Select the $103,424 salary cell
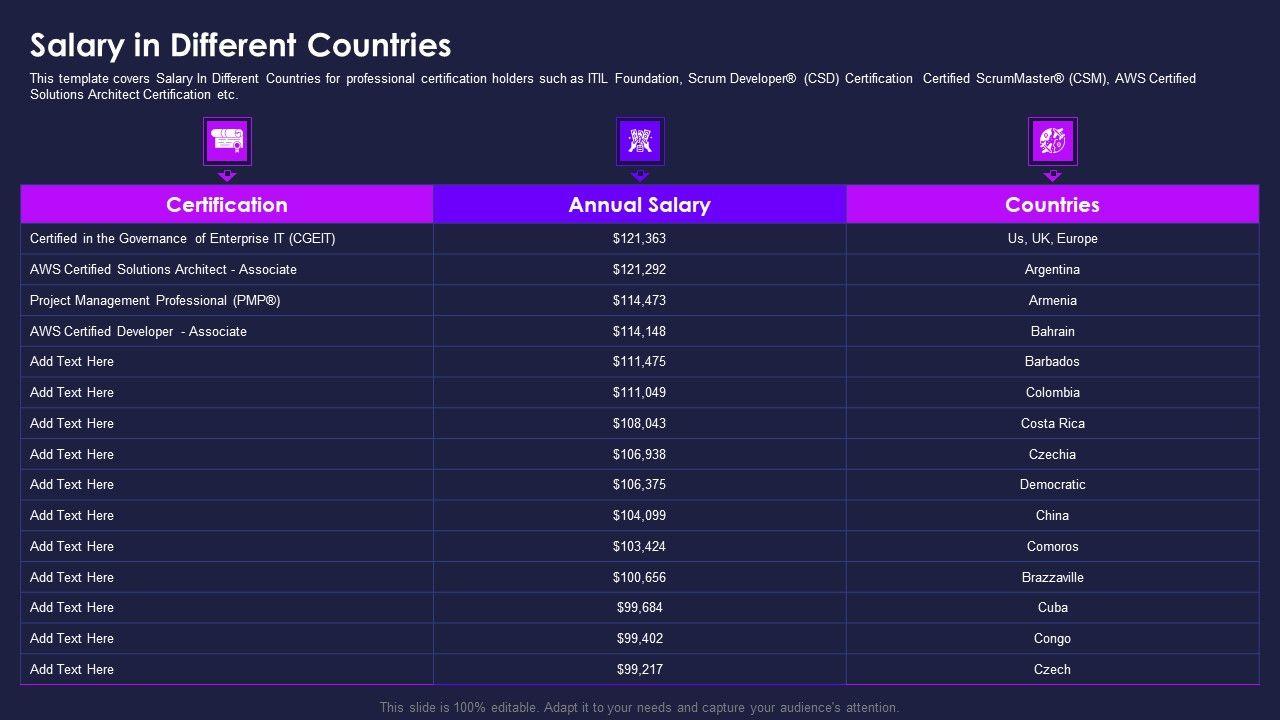Screen dimensions: 1280x720 coord(640,546)
